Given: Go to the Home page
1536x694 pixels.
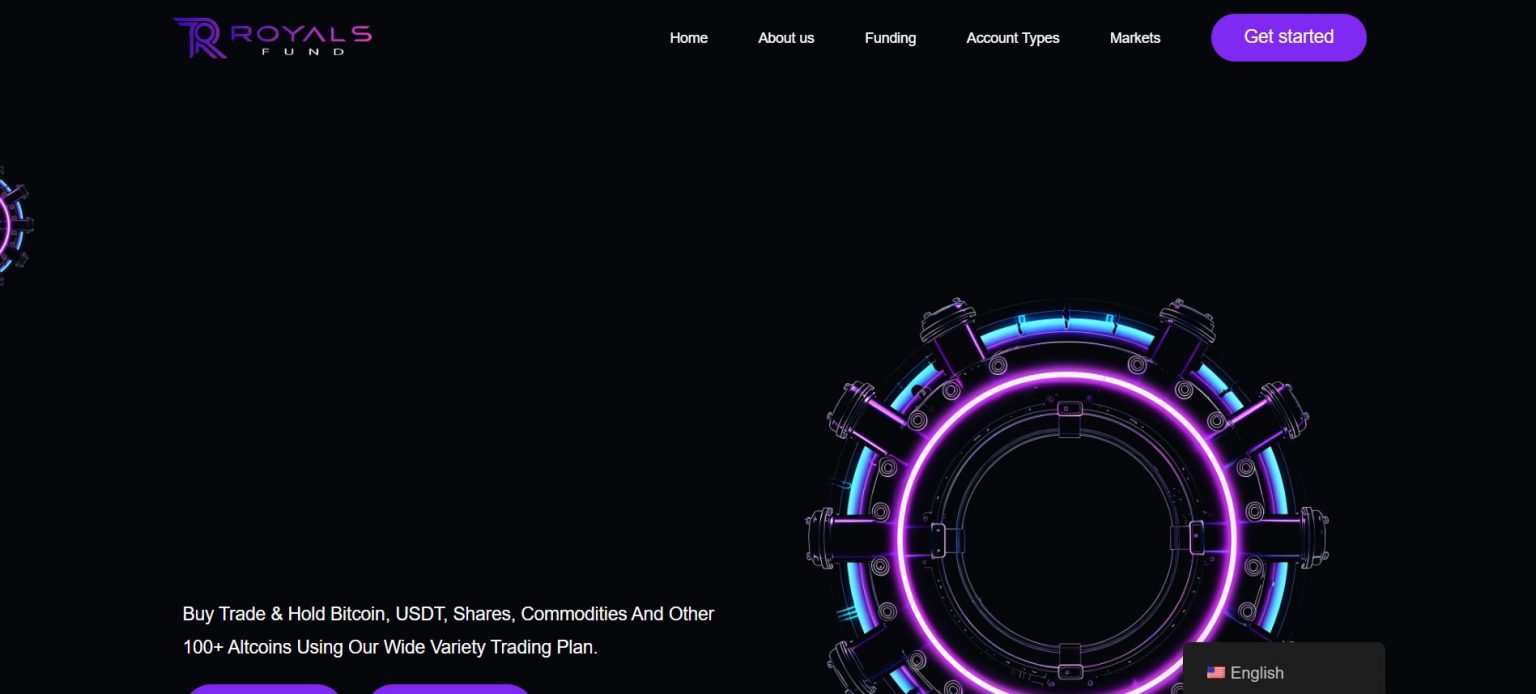Looking at the screenshot, I should [688, 38].
